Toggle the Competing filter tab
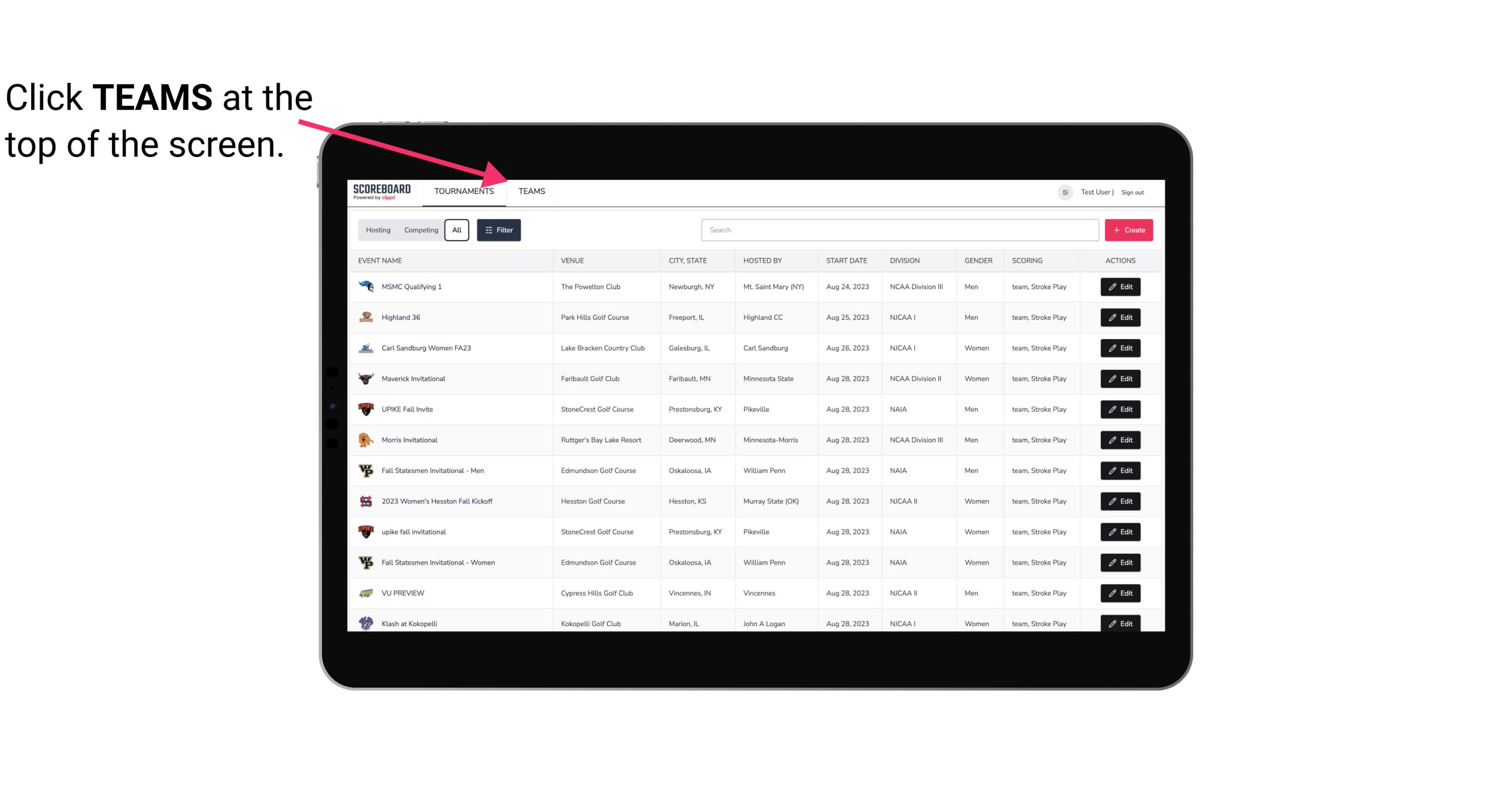Image resolution: width=1510 pixels, height=812 pixels. click(419, 230)
